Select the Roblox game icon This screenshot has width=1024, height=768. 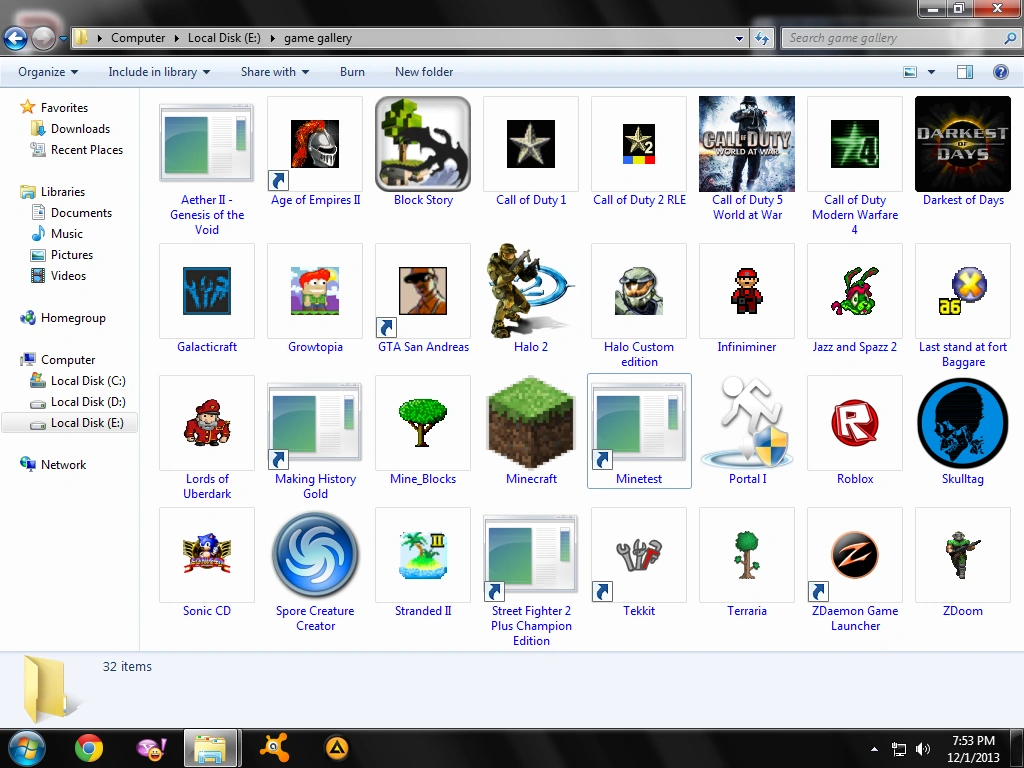(x=855, y=423)
